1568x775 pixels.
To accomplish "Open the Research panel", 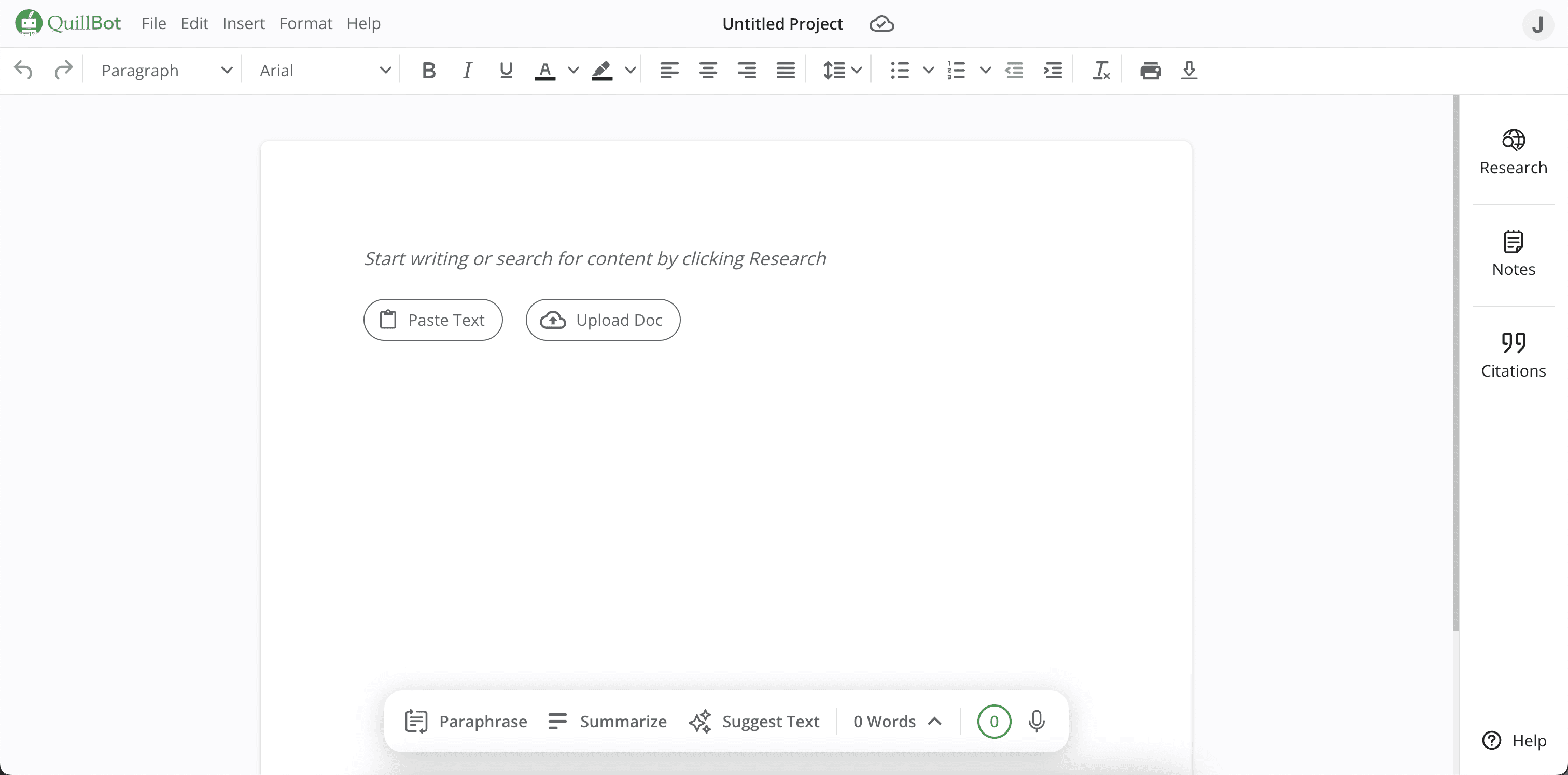I will (1513, 152).
